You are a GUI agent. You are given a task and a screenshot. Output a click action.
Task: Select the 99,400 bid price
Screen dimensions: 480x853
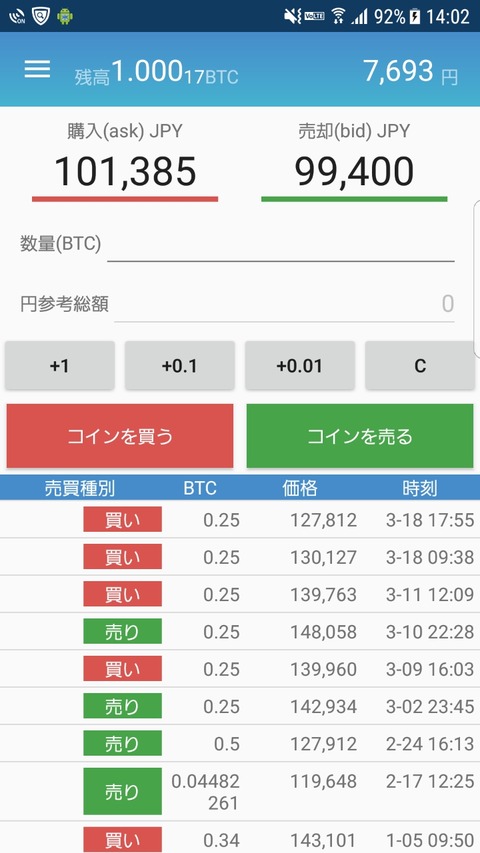(x=354, y=171)
